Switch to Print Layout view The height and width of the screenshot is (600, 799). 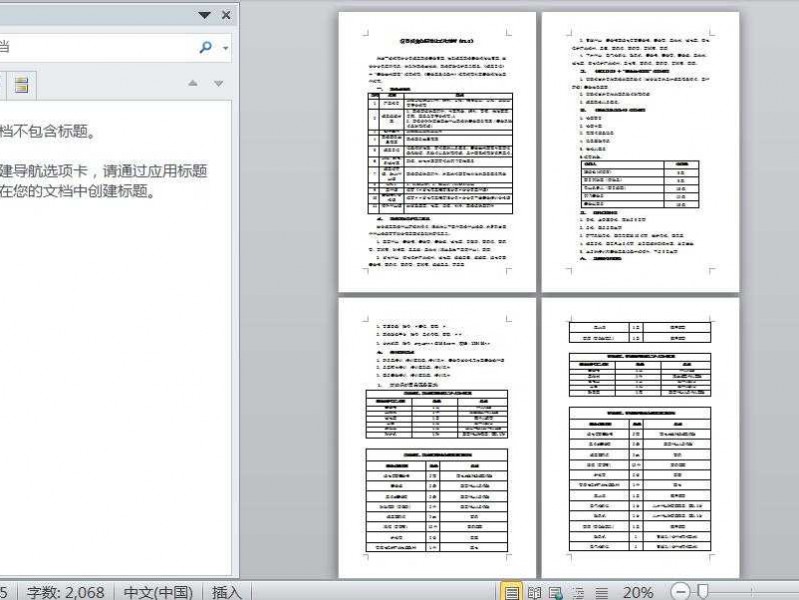tap(512, 592)
